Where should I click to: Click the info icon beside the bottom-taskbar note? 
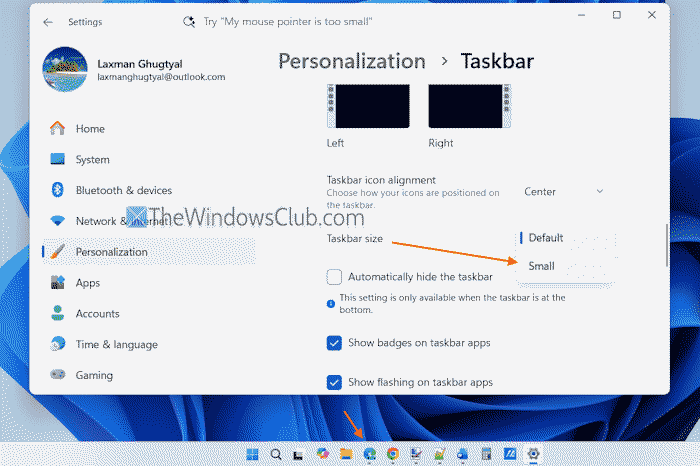pos(331,304)
